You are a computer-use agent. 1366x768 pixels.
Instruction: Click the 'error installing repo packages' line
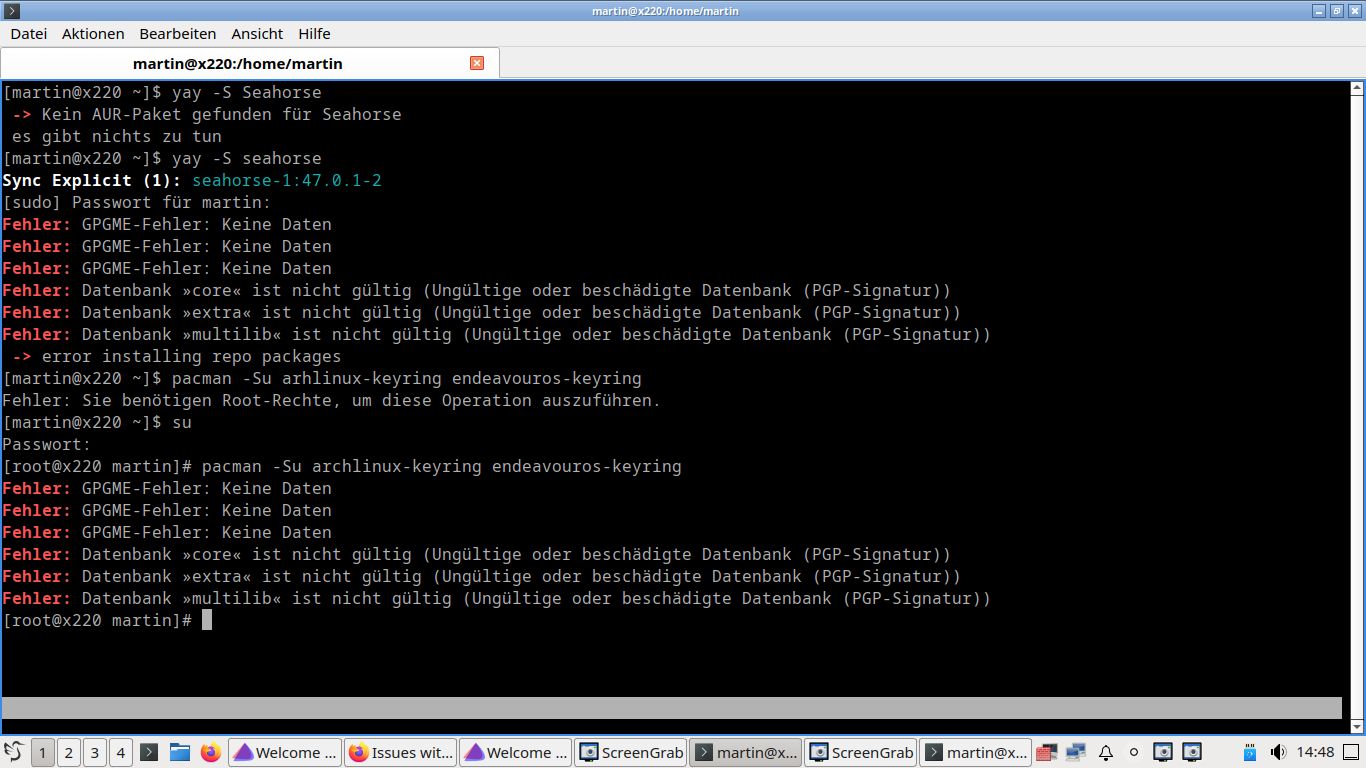point(177,356)
